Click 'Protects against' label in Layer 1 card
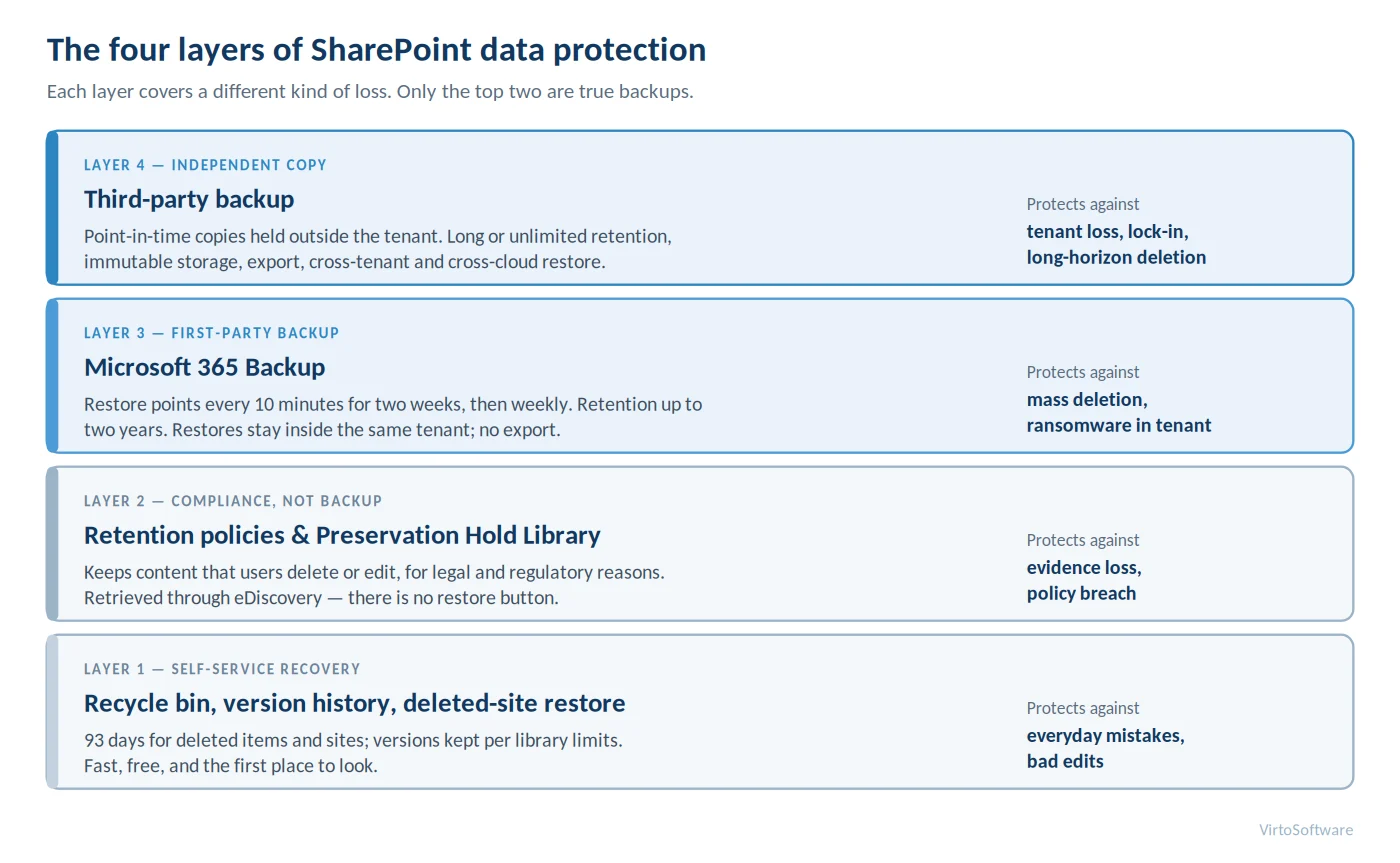 (1083, 708)
